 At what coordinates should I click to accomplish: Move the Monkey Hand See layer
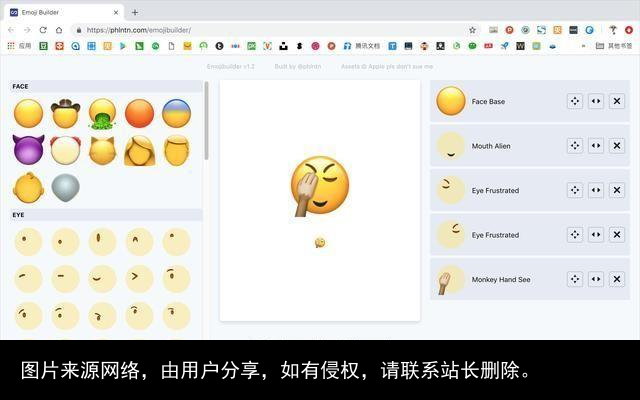tap(575, 279)
